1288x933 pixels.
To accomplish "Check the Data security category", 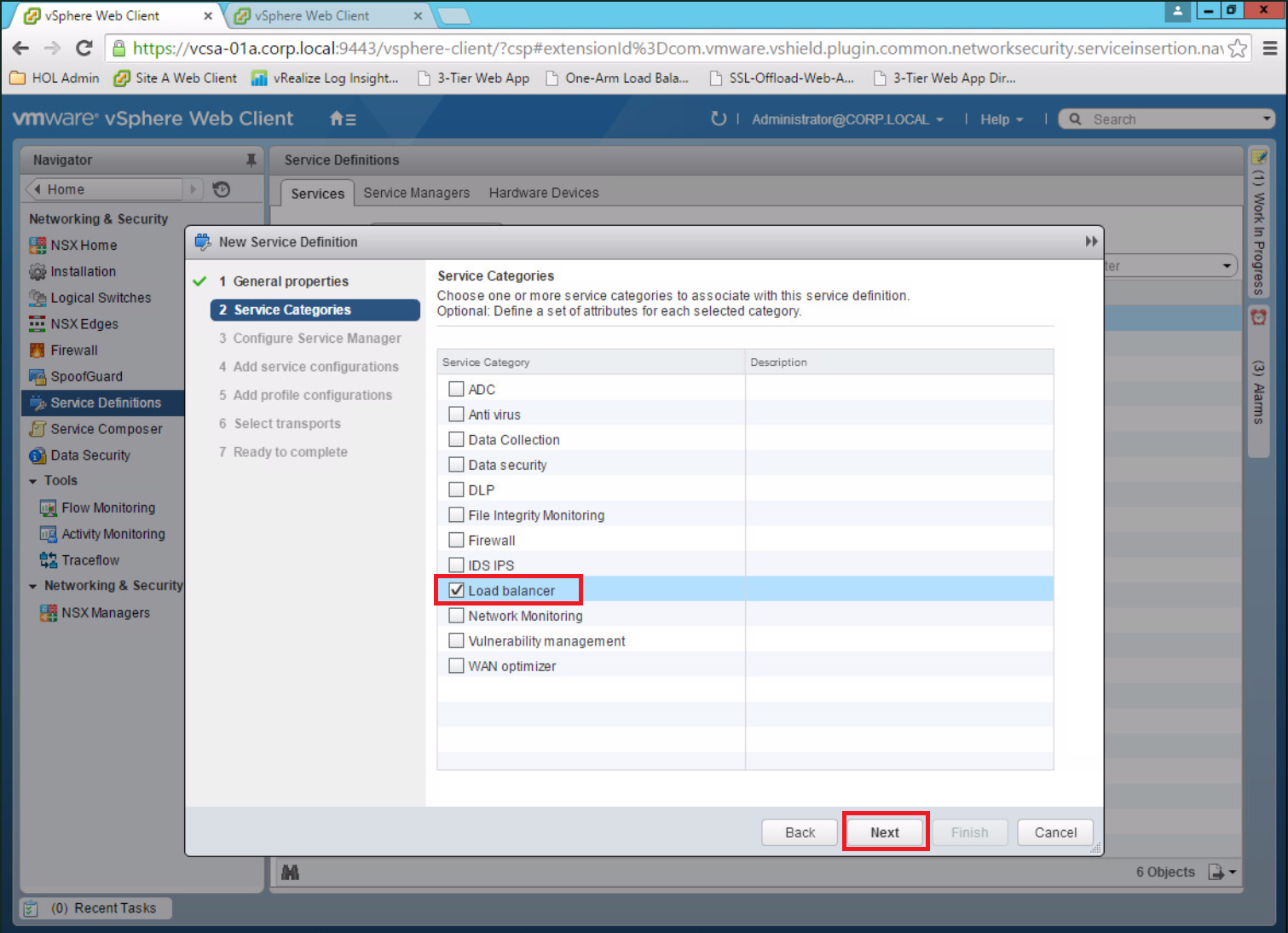I will pyautogui.click(x=457, y=465).
